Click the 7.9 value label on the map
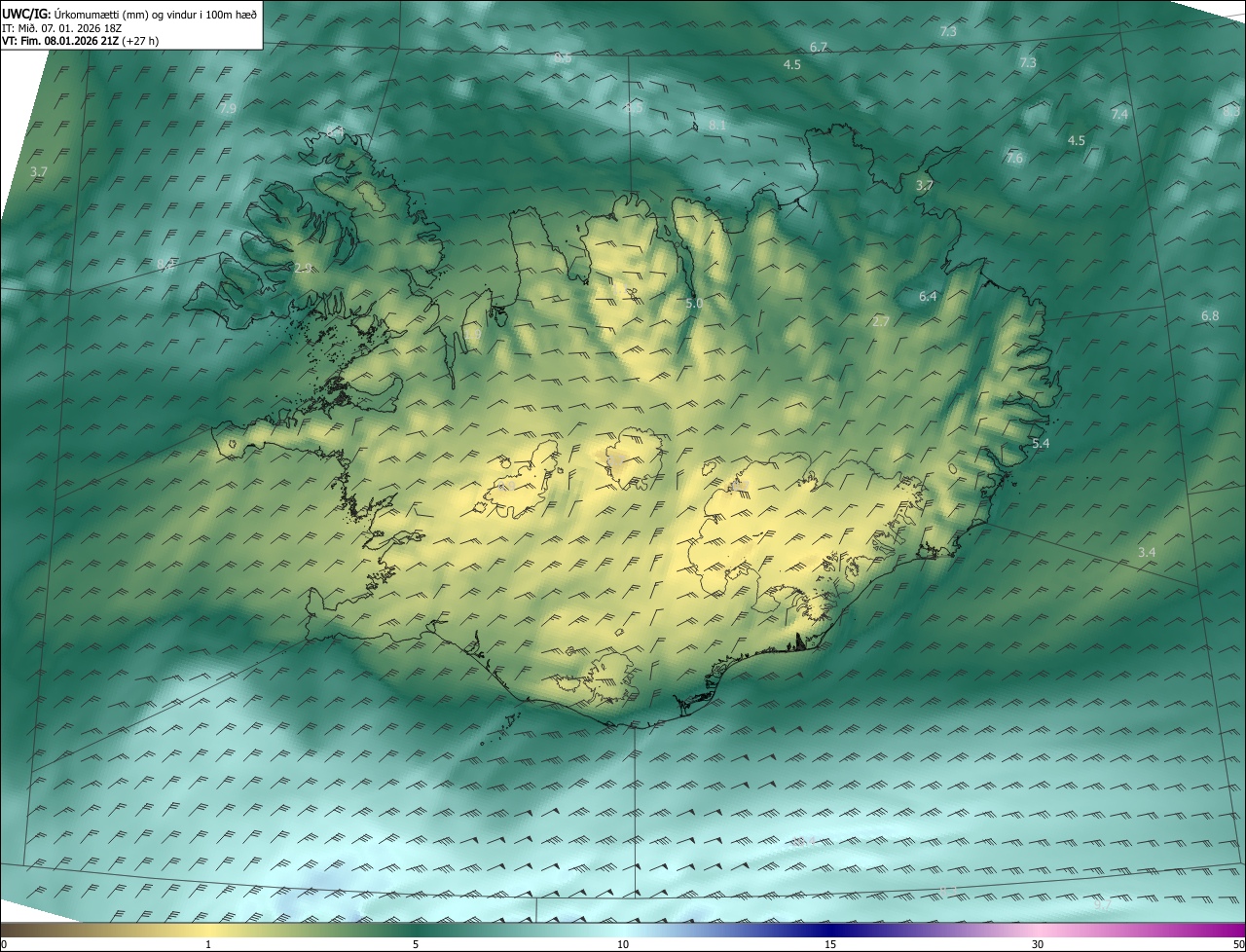1246x952 pixels. tap(228, 108)
